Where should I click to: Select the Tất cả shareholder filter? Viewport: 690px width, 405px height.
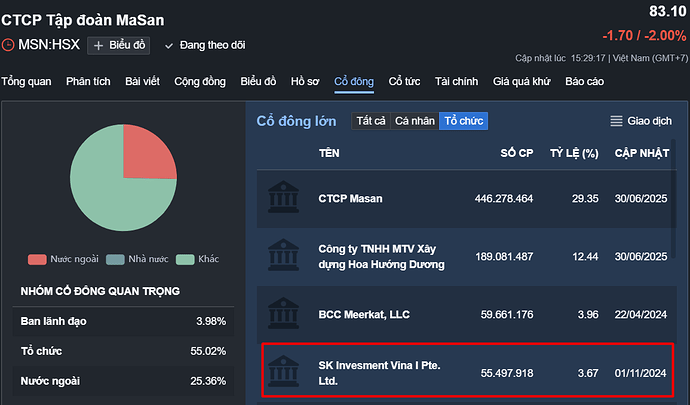click(371, 121)
